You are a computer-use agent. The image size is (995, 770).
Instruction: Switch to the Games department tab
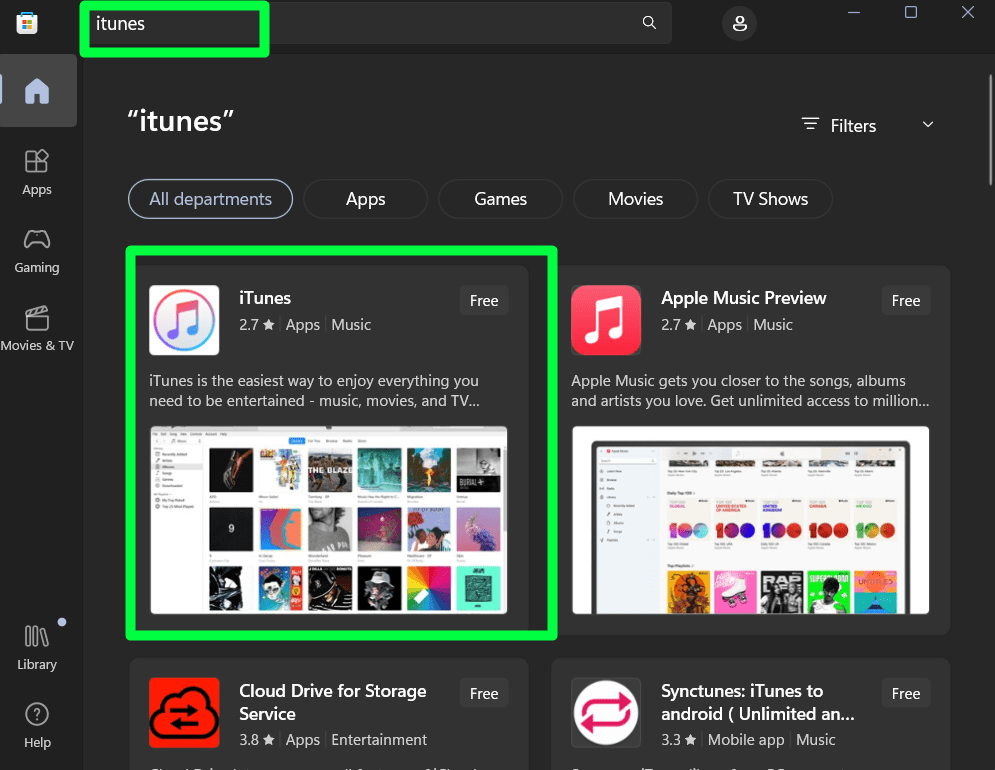click(x=500, y=199)
